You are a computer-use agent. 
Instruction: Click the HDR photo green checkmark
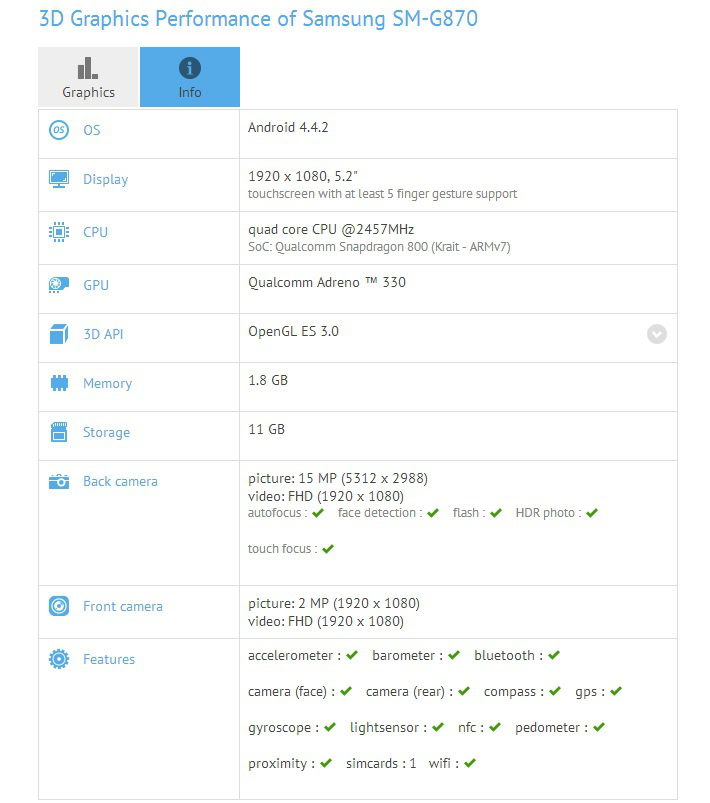[592, 513]
